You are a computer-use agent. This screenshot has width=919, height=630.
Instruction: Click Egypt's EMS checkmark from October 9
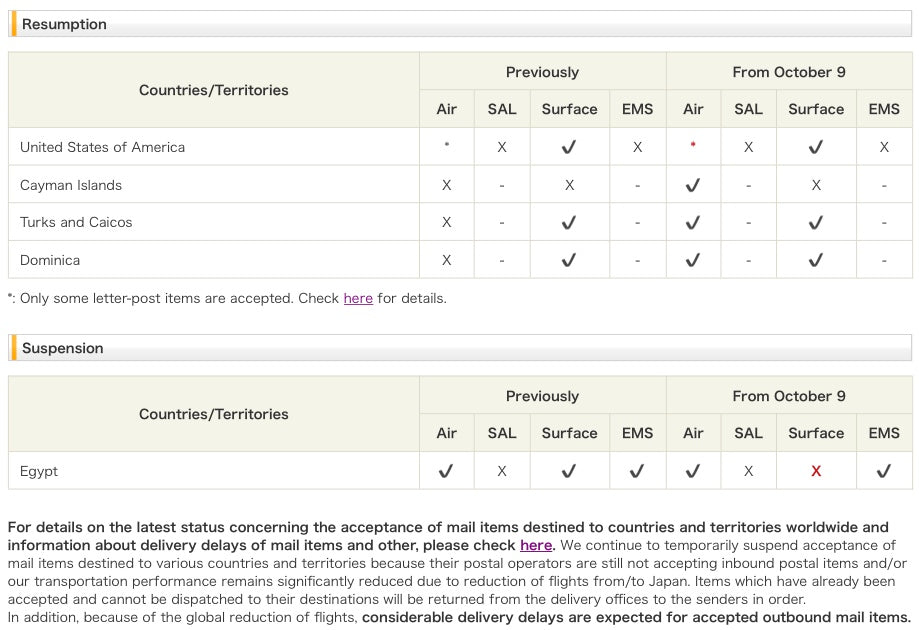884,471
